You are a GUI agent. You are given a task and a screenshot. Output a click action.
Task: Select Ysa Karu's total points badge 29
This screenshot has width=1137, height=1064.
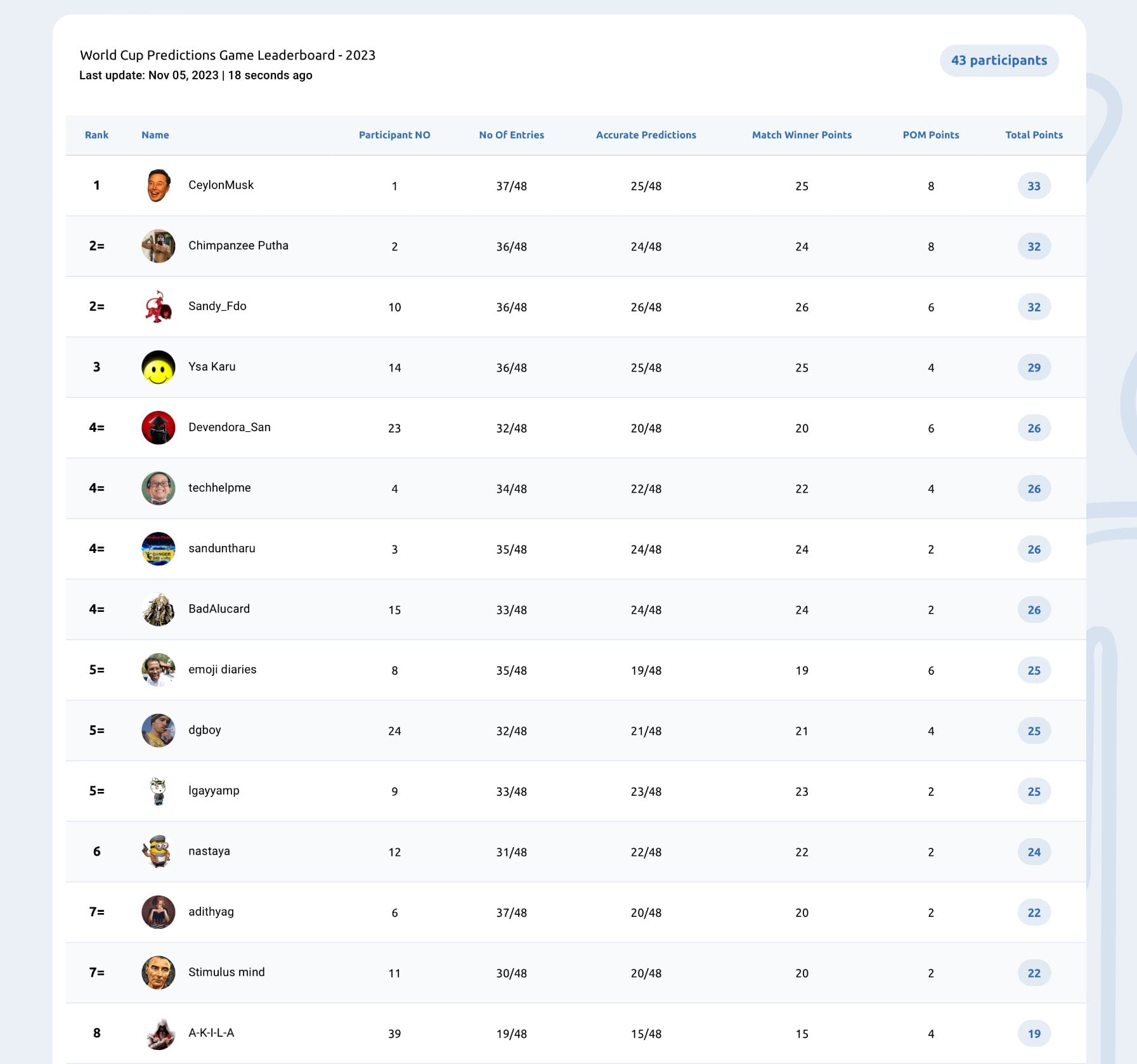[1034, 367]
